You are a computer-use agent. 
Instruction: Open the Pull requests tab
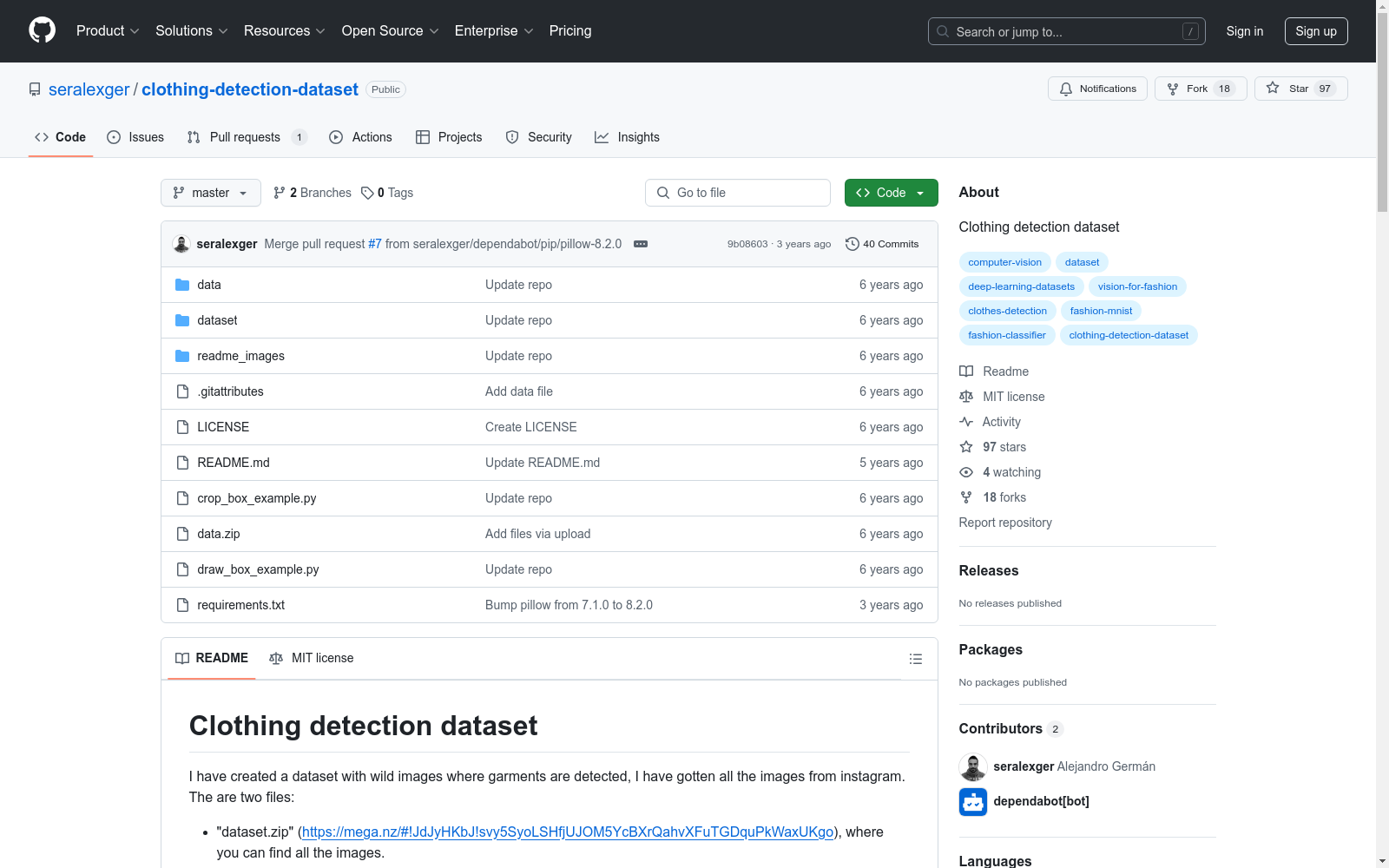(x=247, y=137)
